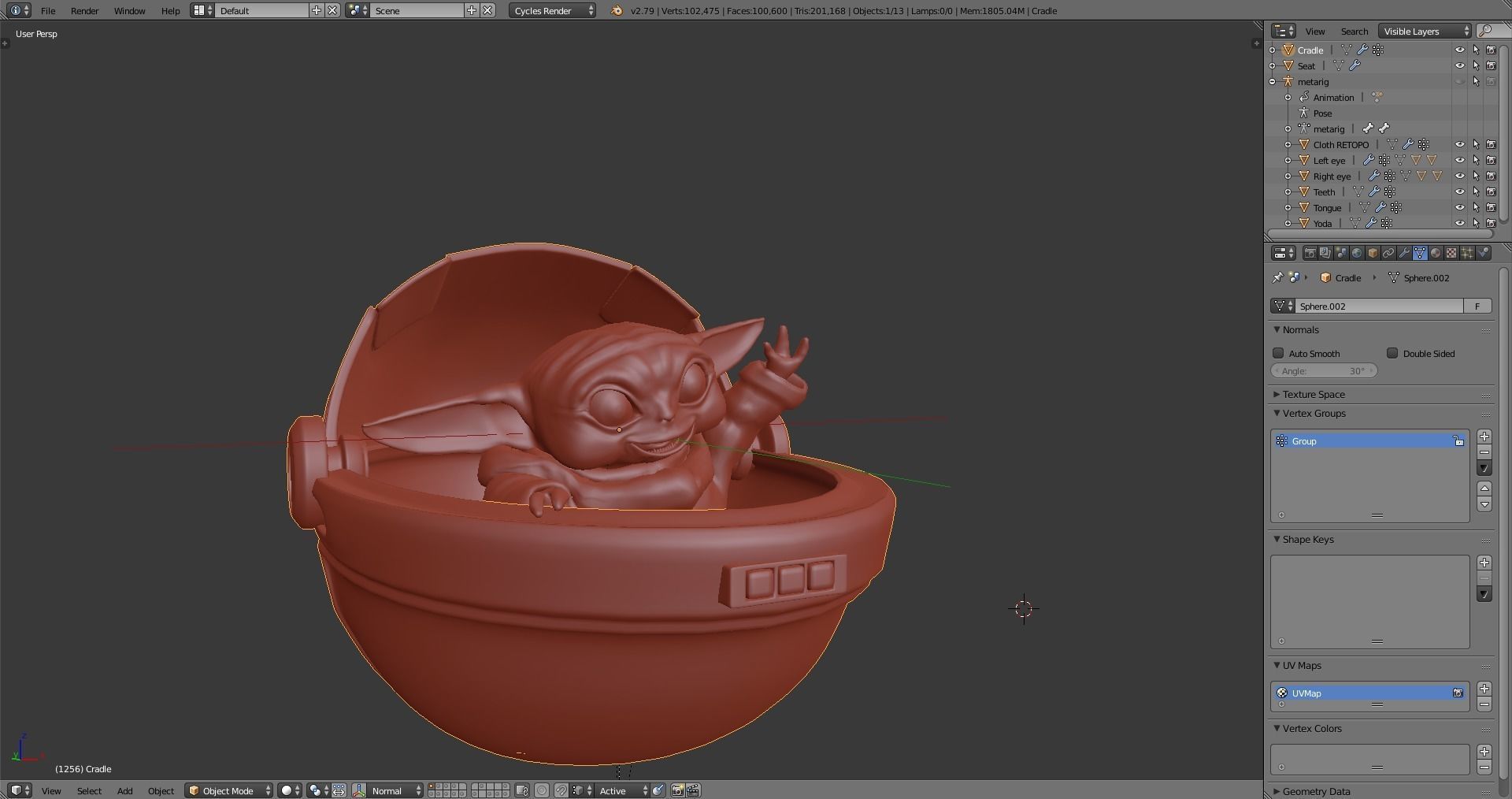Click Search in the outliner header

coord(1353,31)
